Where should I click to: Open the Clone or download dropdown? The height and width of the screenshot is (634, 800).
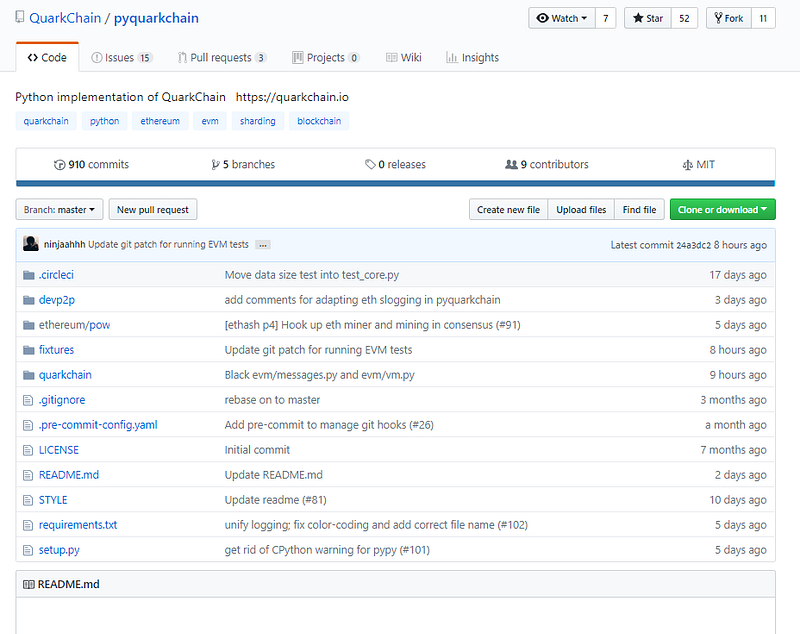722,210
